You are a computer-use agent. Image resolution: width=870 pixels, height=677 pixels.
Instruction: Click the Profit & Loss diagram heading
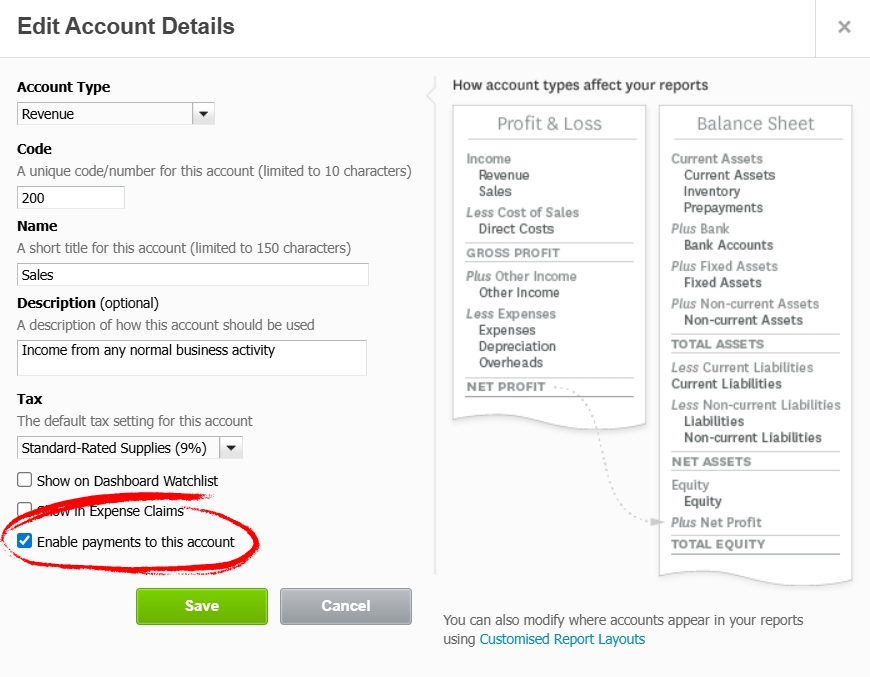pos(549,124)
